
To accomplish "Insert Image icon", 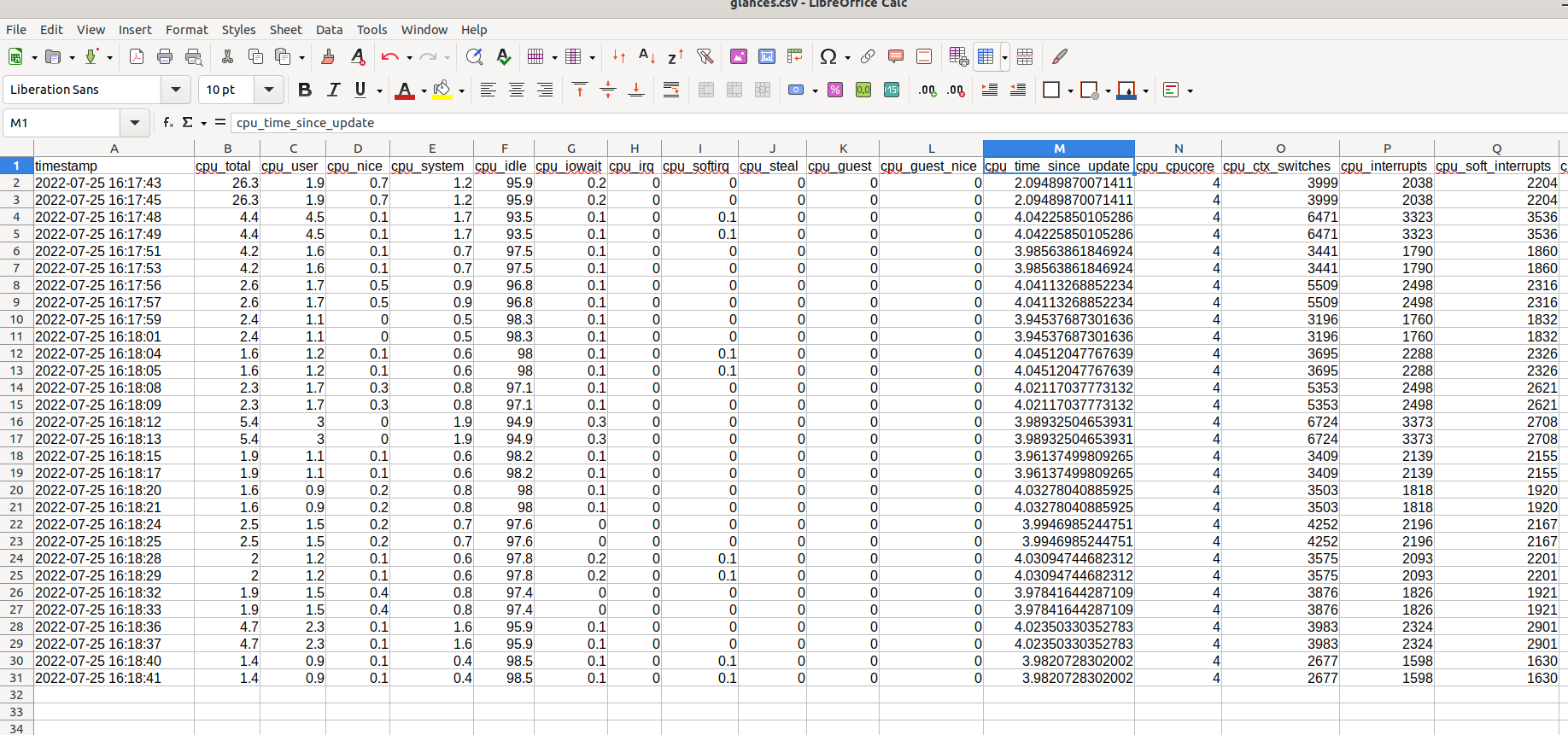I will (x=739, y=57).
